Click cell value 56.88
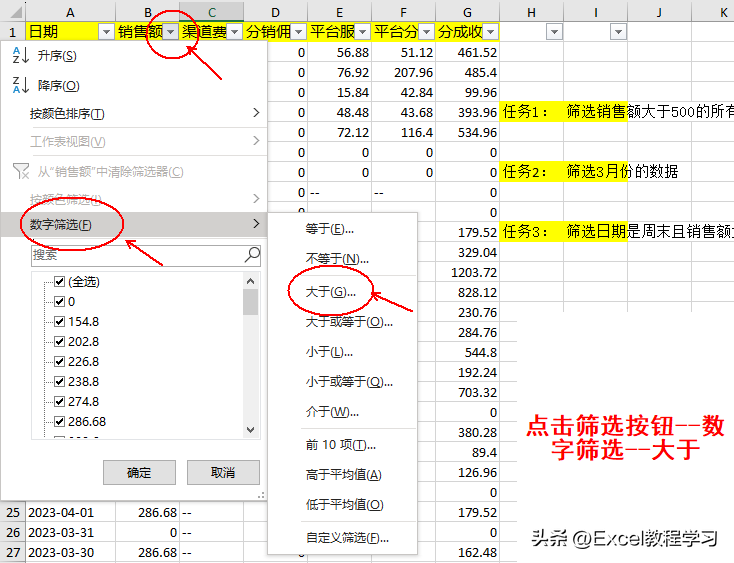The image size is (734, 563). [339, 52]
